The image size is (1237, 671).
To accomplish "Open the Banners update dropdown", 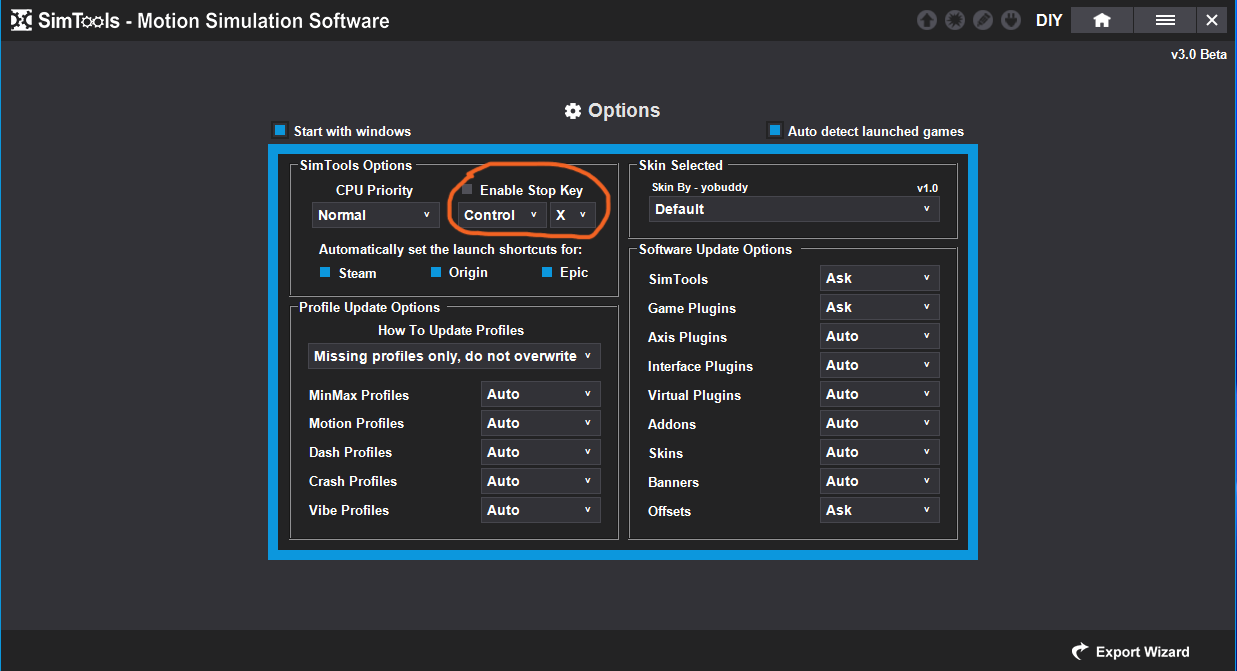I will pyautogui.click(x=880, y=481).
